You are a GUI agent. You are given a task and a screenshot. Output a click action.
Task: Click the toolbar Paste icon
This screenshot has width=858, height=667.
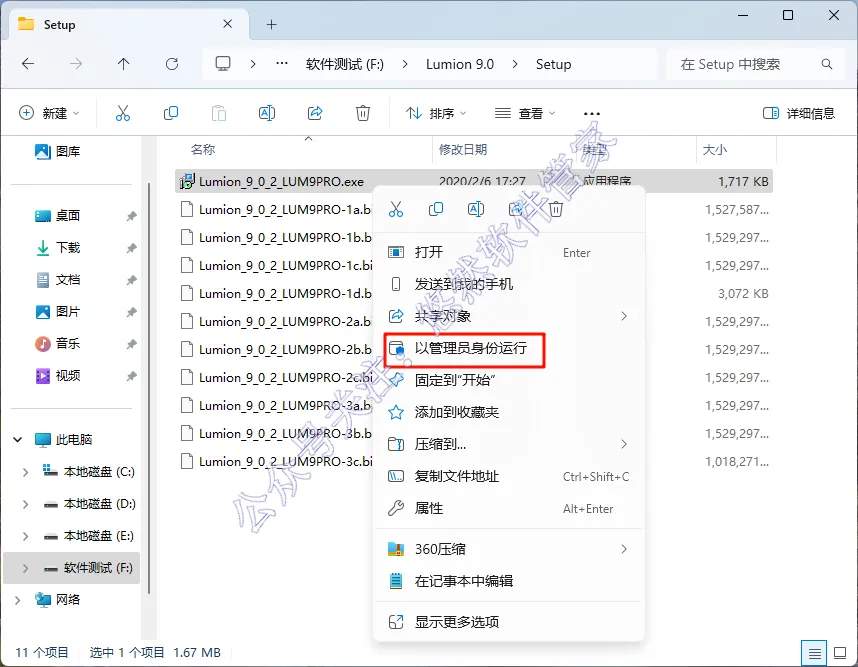coord(219,113)
